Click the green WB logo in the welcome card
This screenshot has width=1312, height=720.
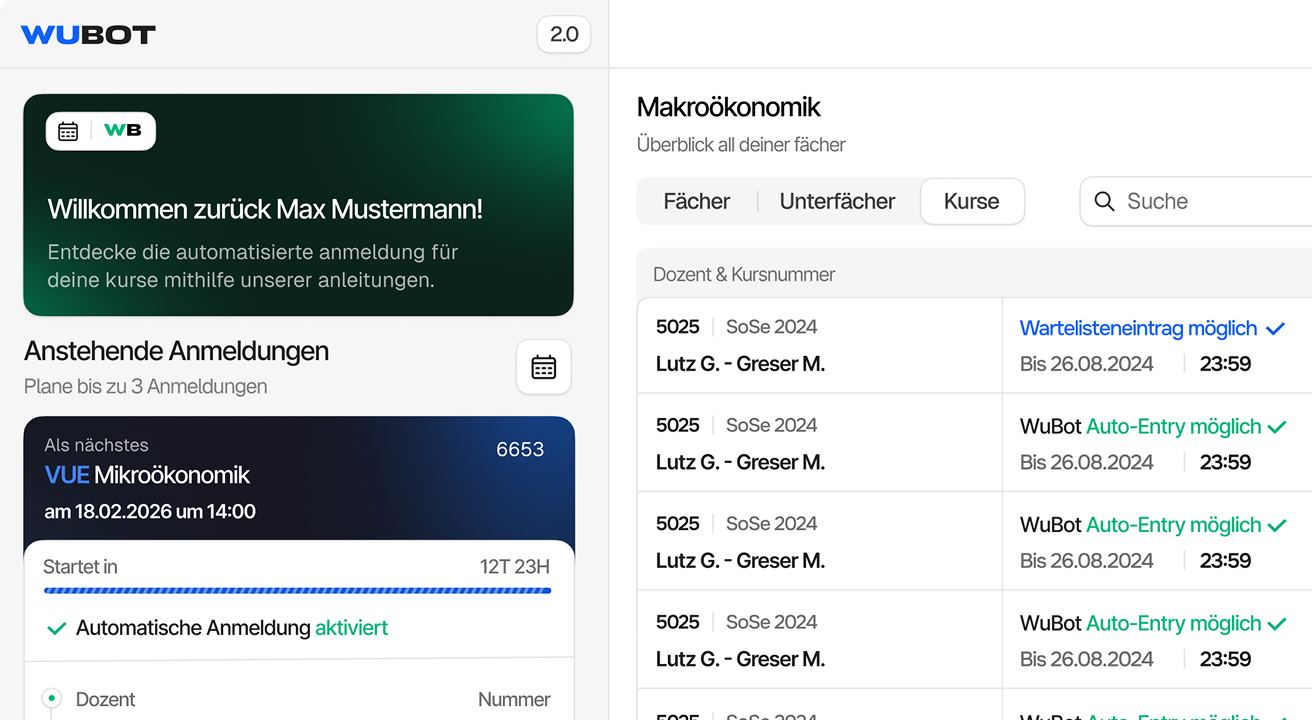(123, 131)
